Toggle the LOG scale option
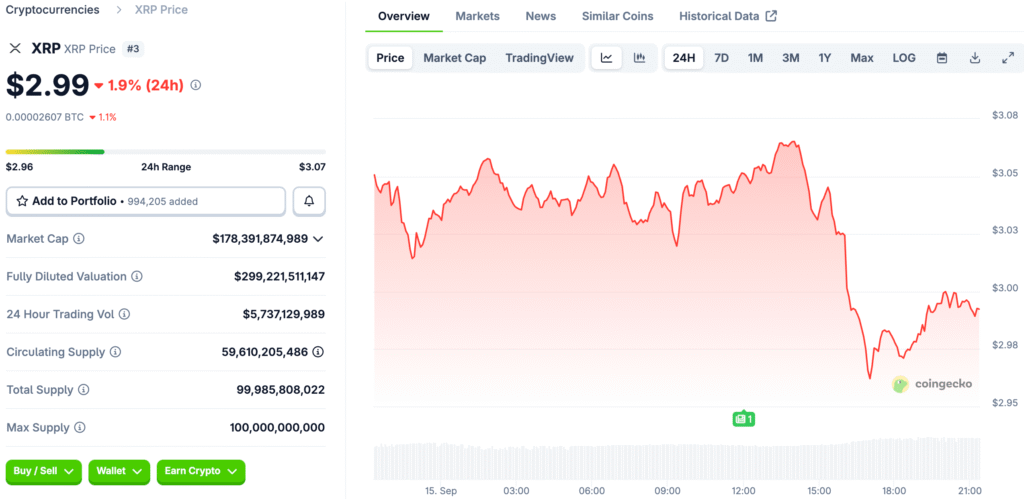This screenshot has height=499, width=1024. point(904,58)
